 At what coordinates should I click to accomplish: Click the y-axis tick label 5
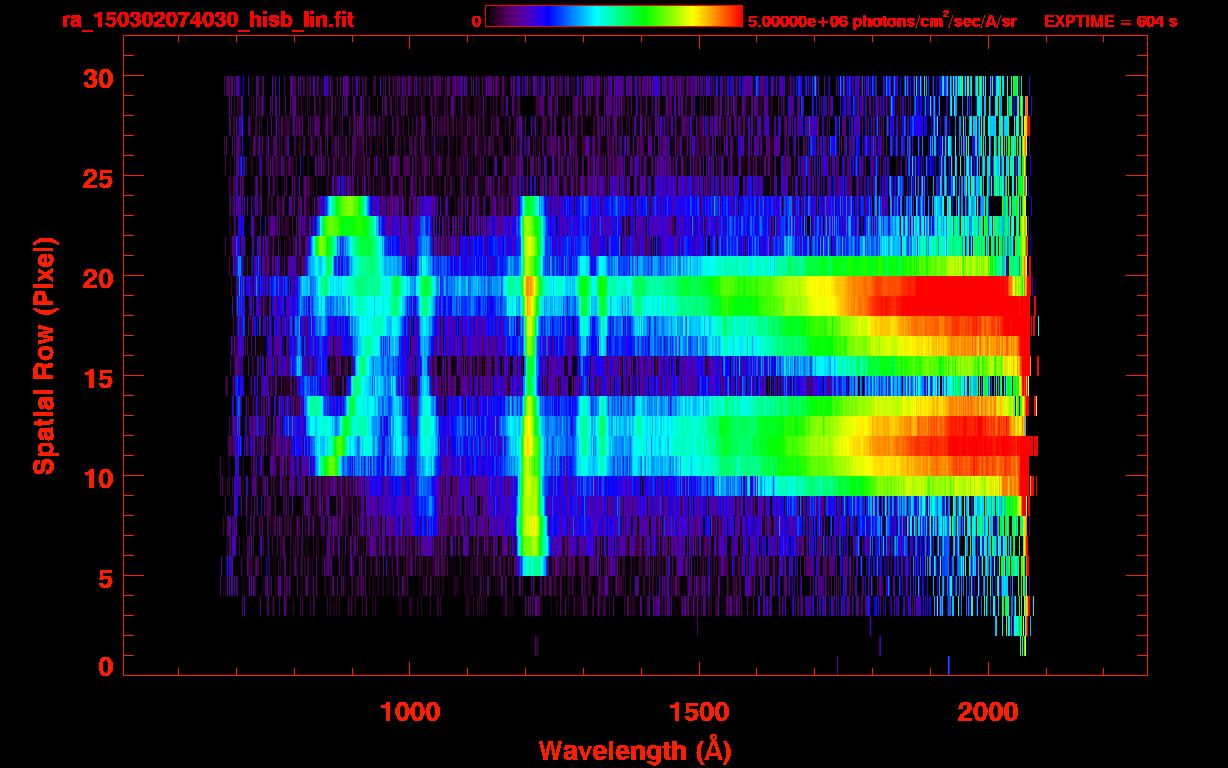pos(106,577)
